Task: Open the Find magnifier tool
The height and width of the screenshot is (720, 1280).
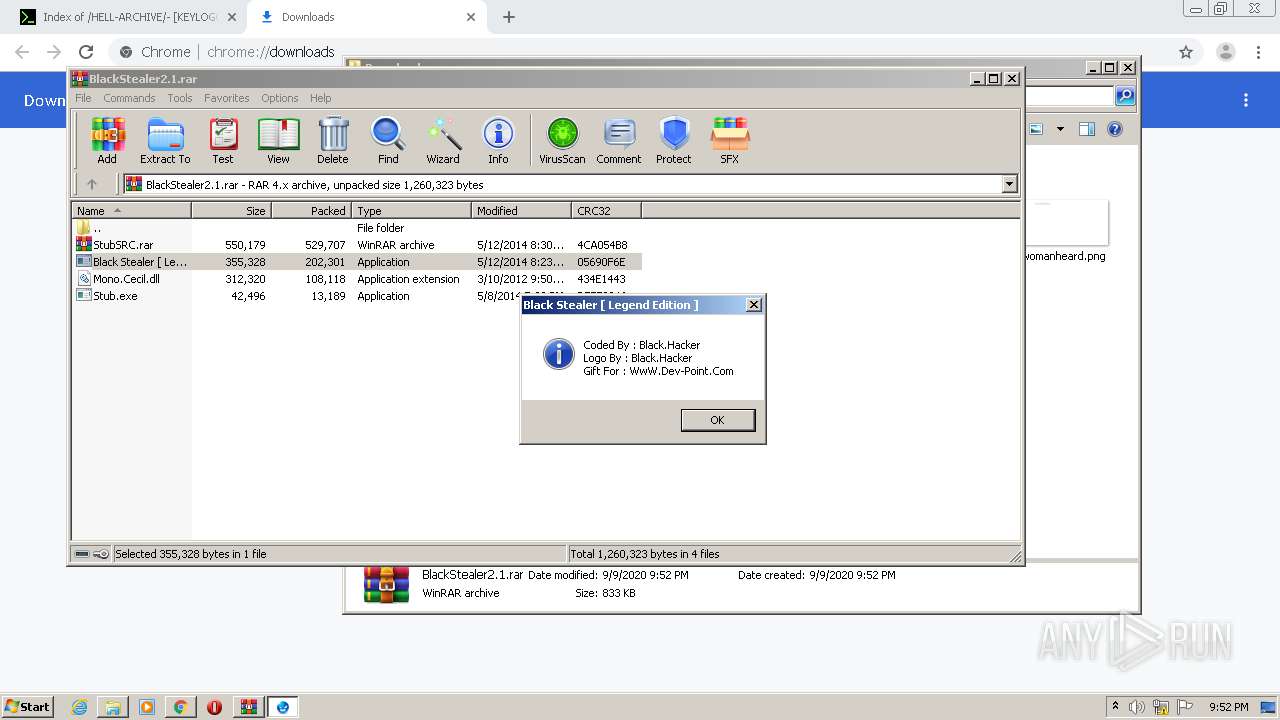Action: (x=388, y=140)
